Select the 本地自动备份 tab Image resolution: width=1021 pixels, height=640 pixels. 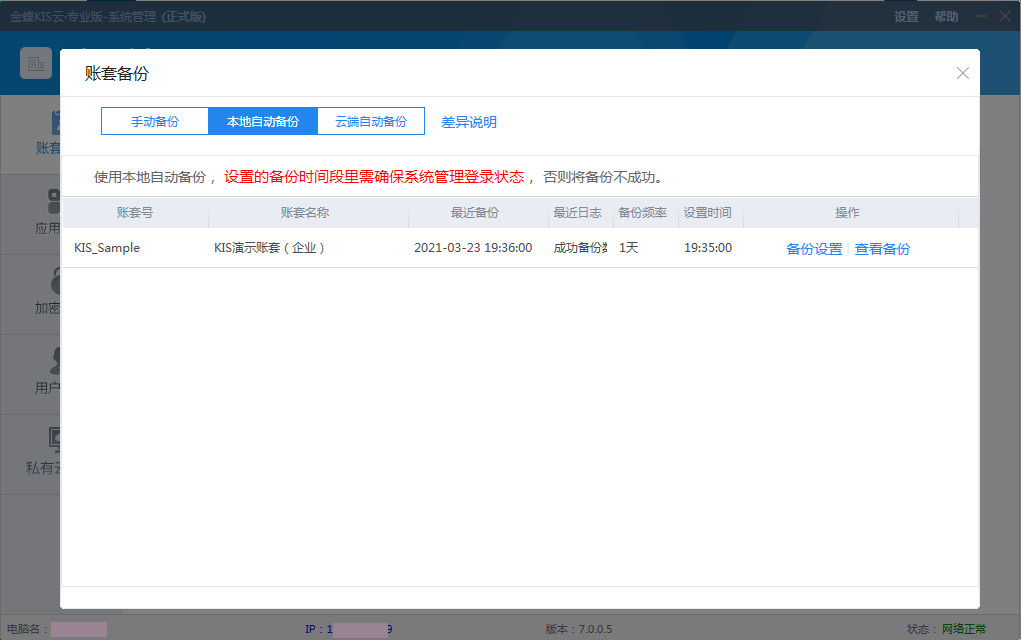pyautogui.click(x=262, y=122)
